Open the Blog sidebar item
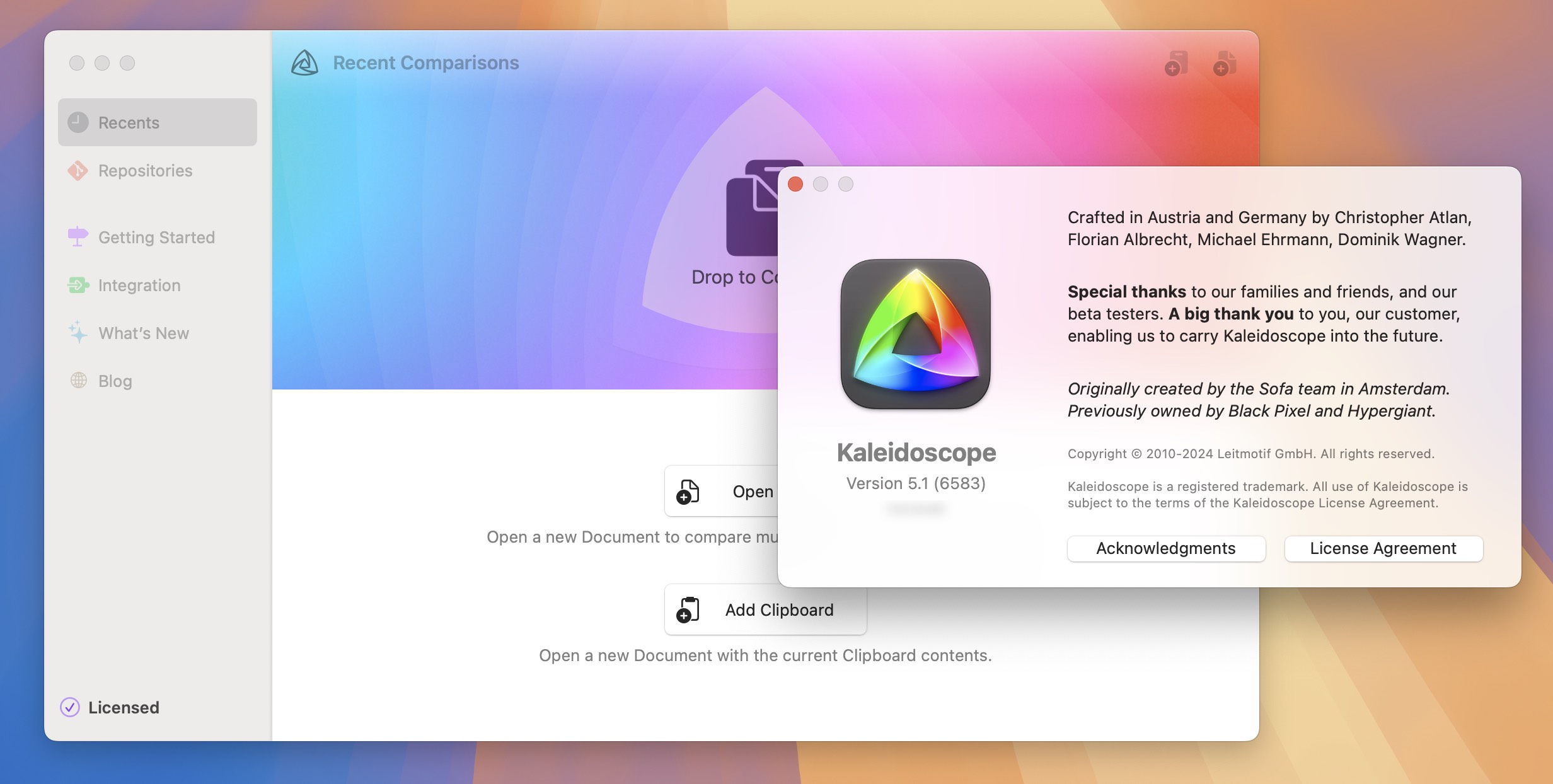Viewport: 1553px width, 784px height. (157, 381)
